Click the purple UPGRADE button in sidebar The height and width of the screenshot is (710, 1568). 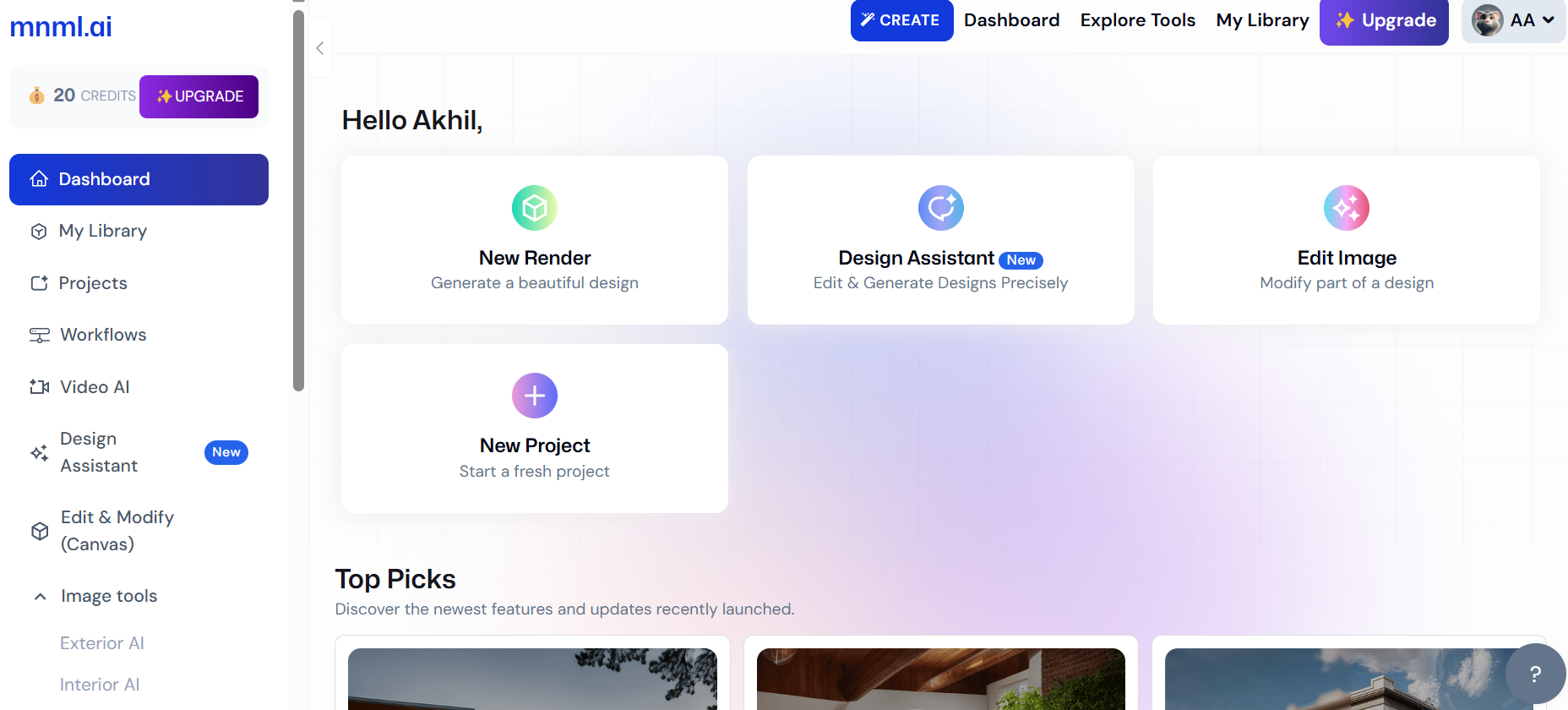coord(199,96)
